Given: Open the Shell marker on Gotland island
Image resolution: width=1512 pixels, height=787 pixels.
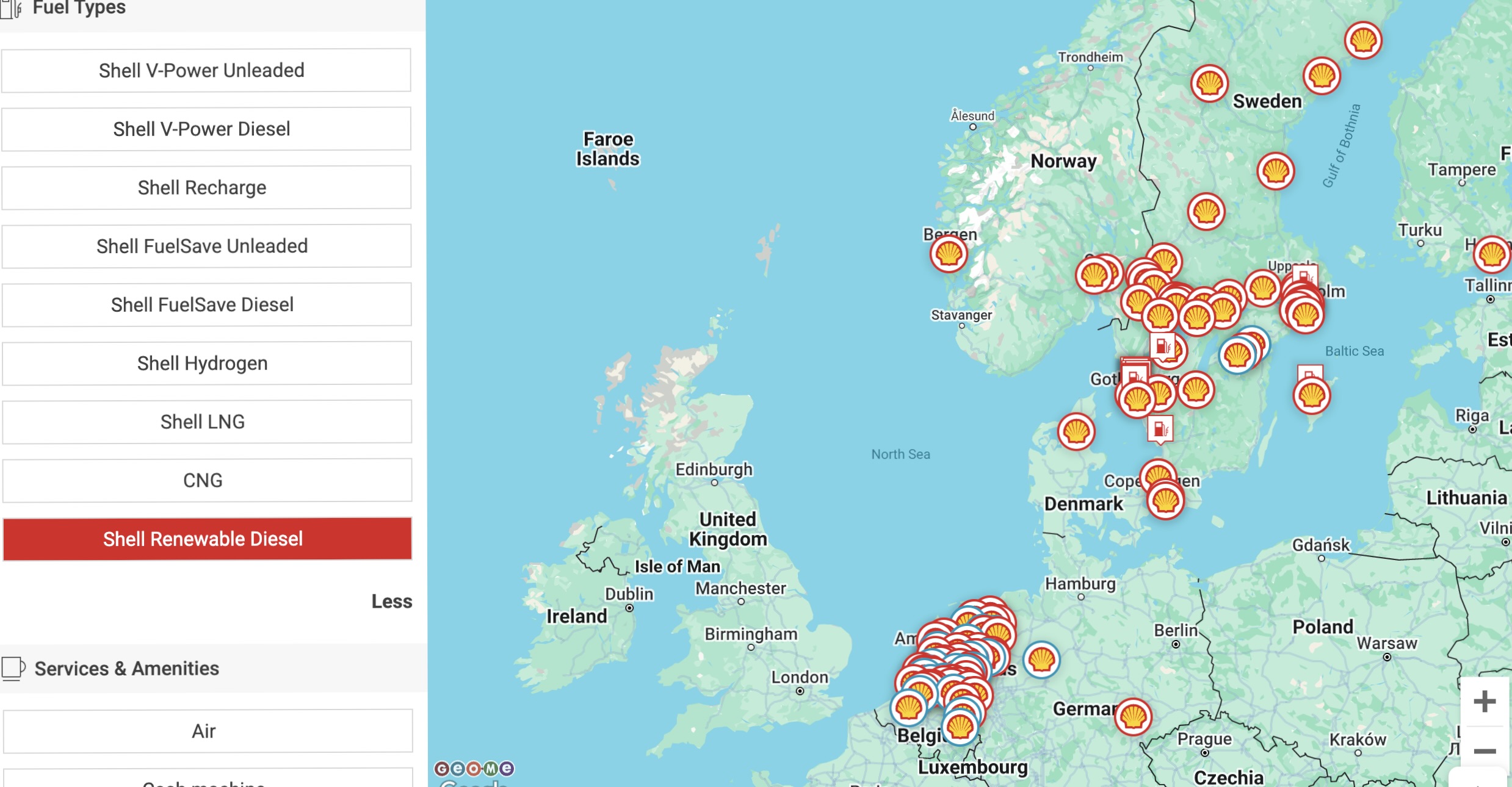Looking at the screenshot, I should click(x=1312, y=396).
